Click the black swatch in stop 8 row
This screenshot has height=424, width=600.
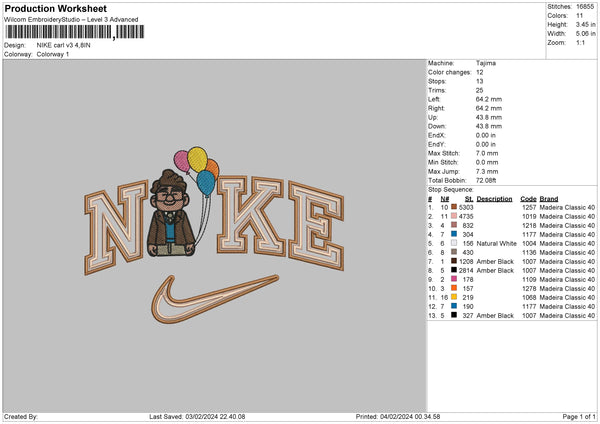click(454, 270)
